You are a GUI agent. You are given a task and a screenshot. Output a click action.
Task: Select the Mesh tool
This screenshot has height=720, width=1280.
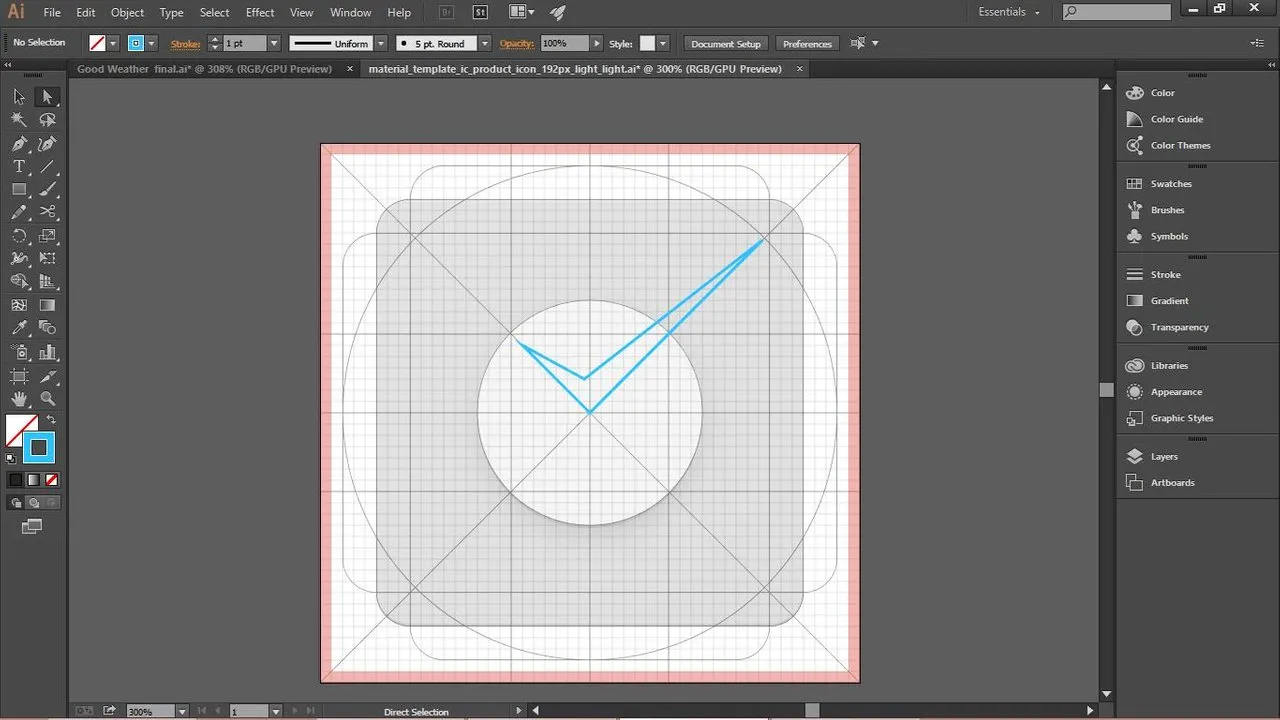point(19,305)
